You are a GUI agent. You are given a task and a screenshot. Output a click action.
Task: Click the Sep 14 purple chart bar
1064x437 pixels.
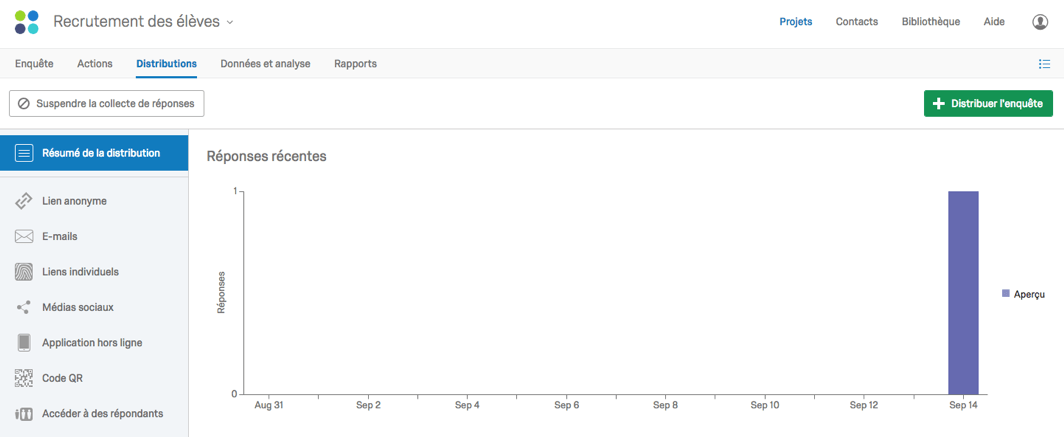click(x=964, y=292)
